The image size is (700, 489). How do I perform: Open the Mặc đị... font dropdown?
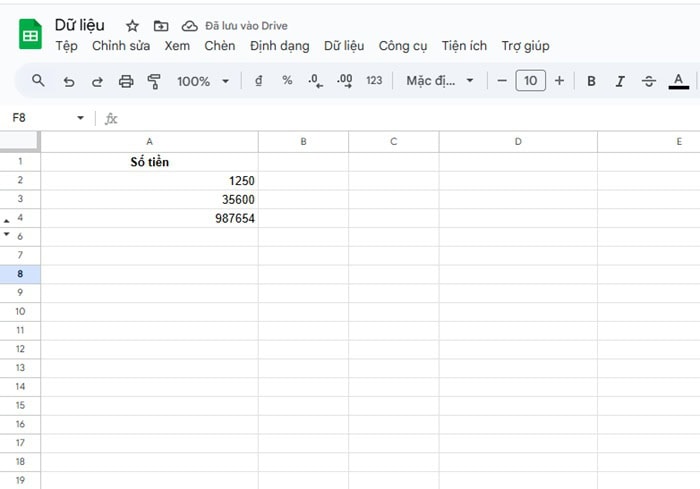tap(440, 81)
